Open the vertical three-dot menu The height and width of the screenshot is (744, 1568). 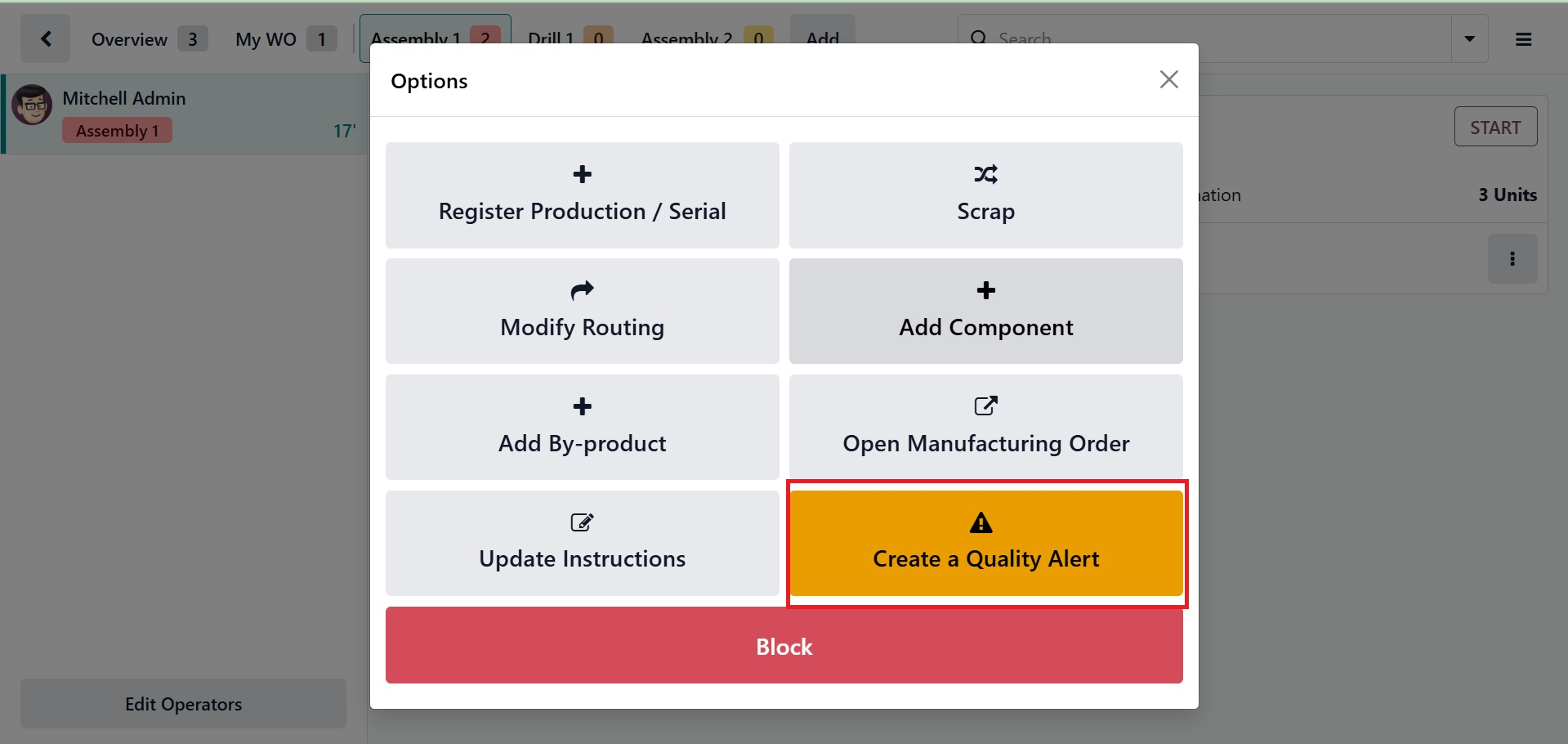tap(1512, 258)
